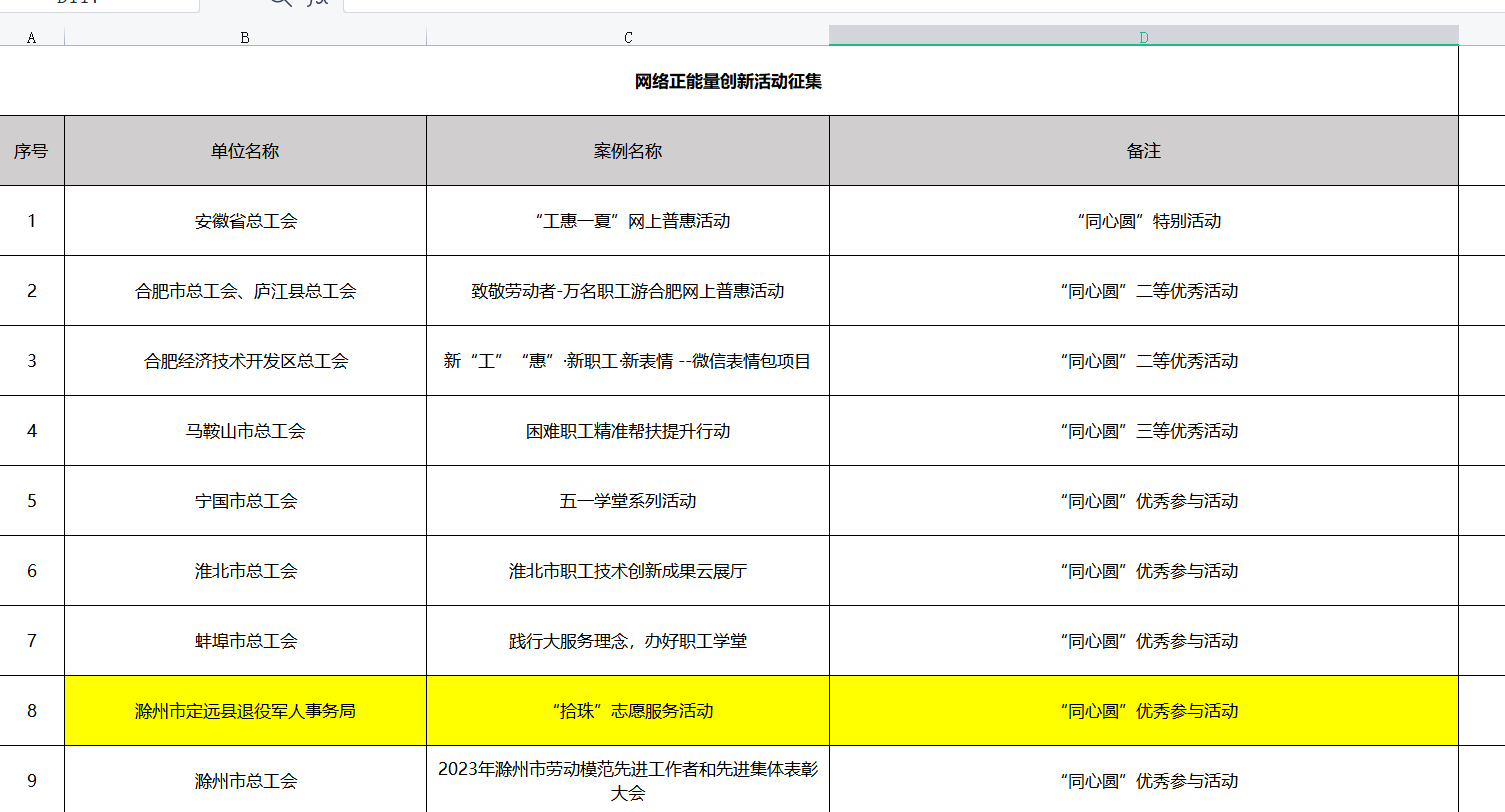Select 优秀参与活动 remark for 宁国市总工会
Screen dimensions: 1505x812
pyautogui.click(x=1144, y=501)
